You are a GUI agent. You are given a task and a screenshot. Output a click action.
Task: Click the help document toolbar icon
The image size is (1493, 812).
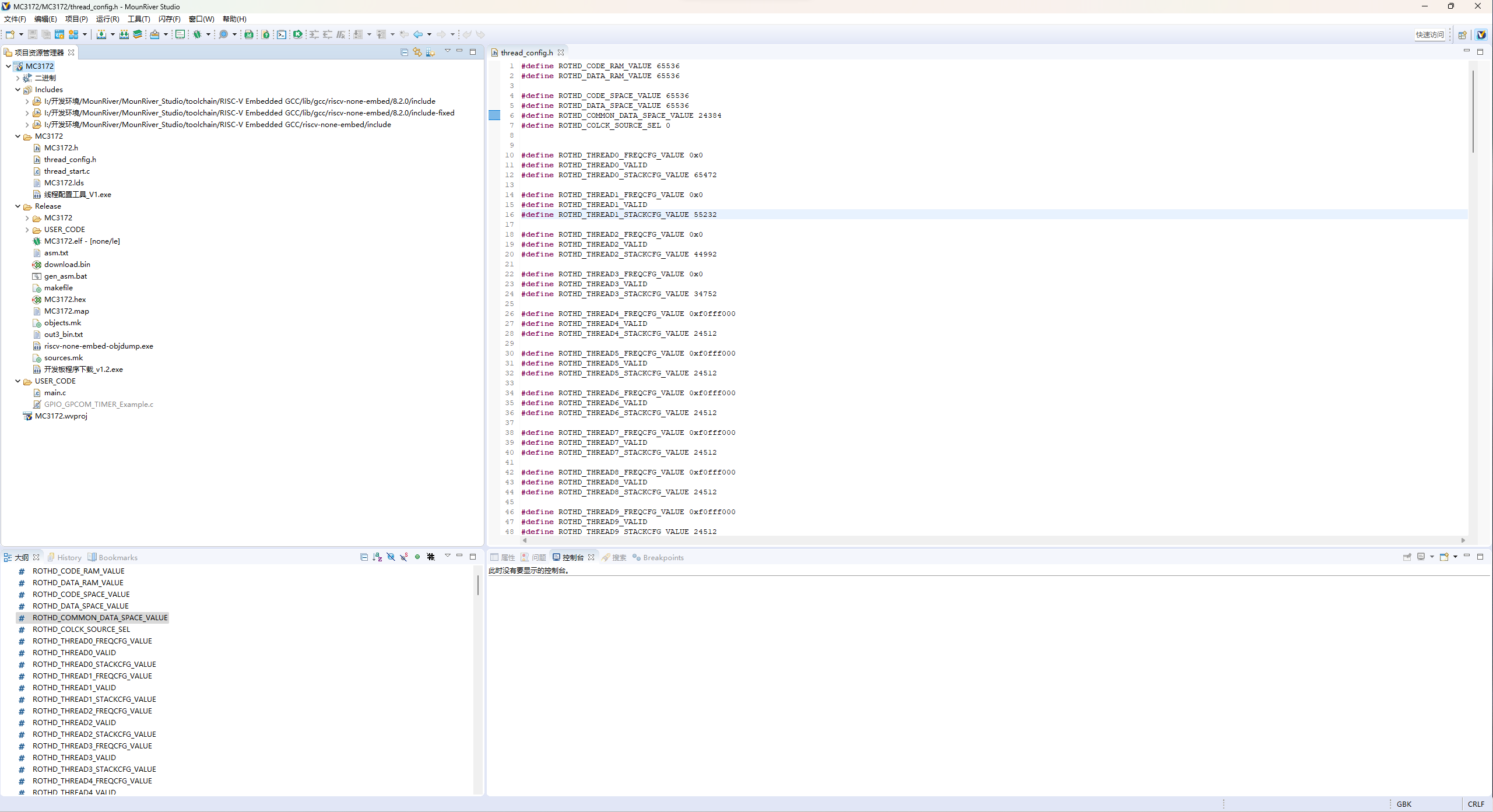[266, 34]
